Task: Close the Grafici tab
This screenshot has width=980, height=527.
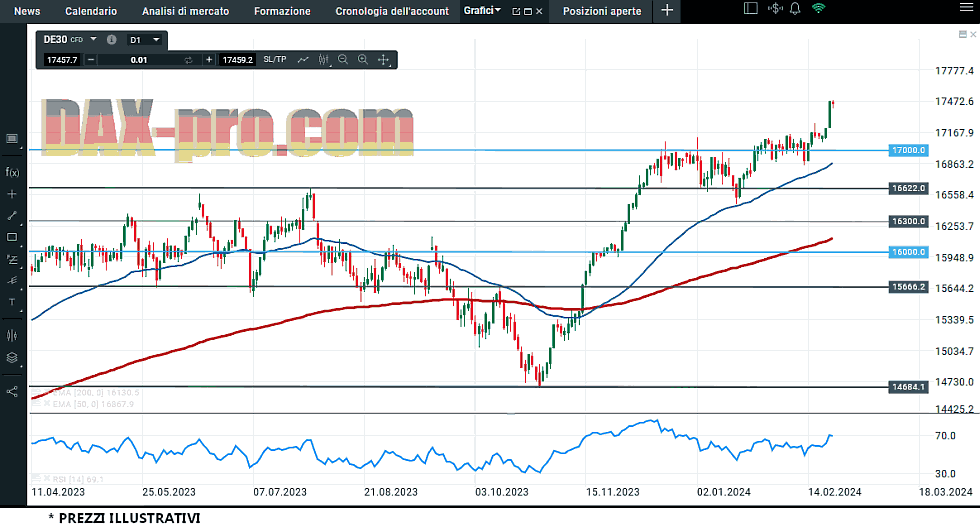Action: click(539, 11)
